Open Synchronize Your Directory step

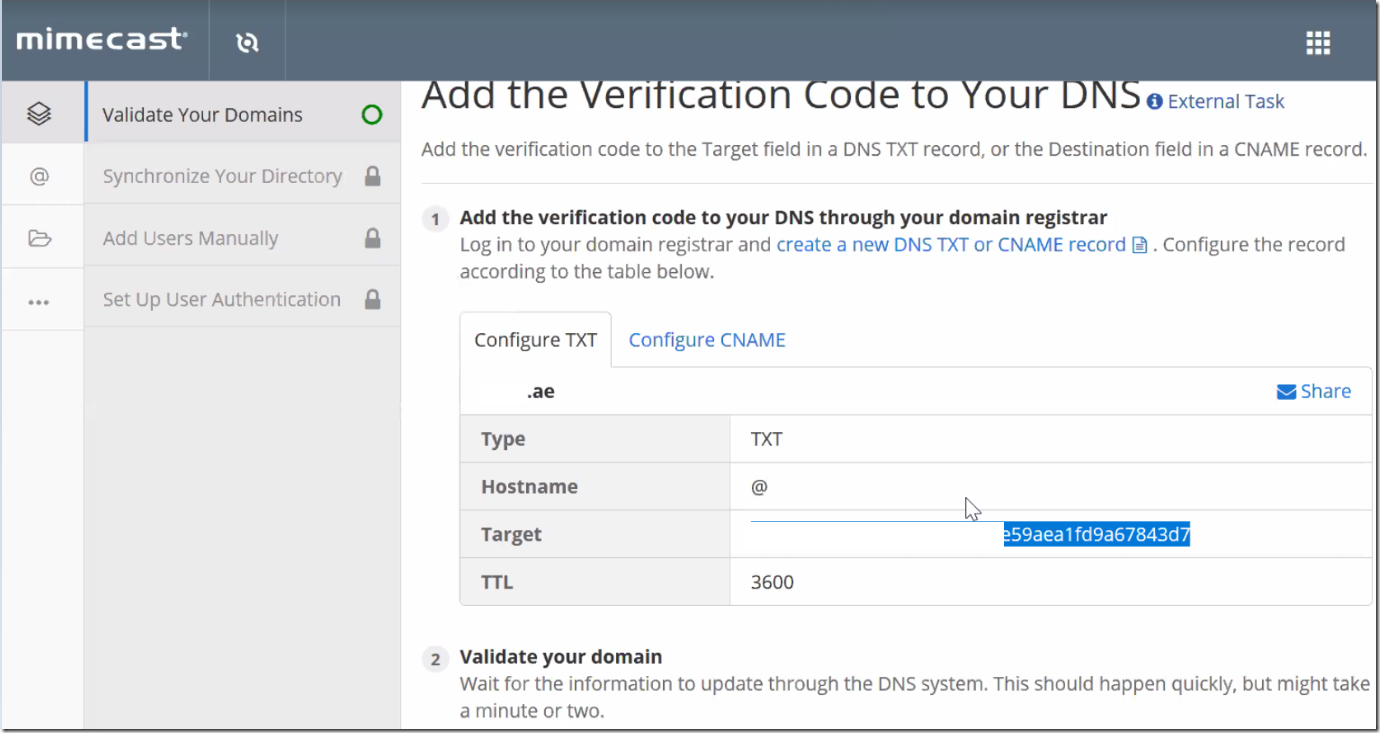point(243,176)
